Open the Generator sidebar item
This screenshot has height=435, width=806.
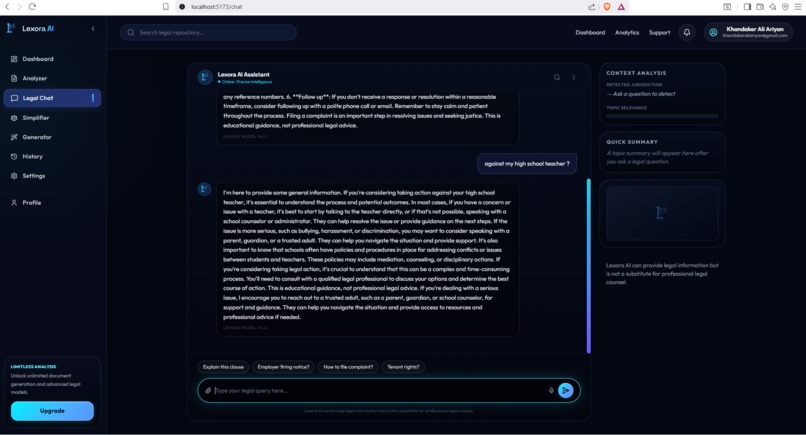tap(52, 137)
